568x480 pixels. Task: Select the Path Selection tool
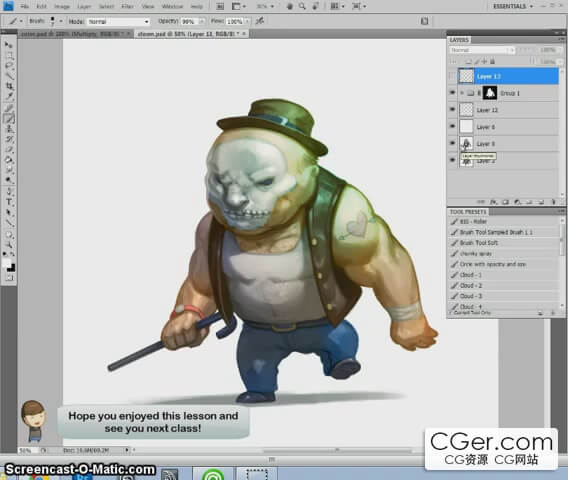click(9, 212)
